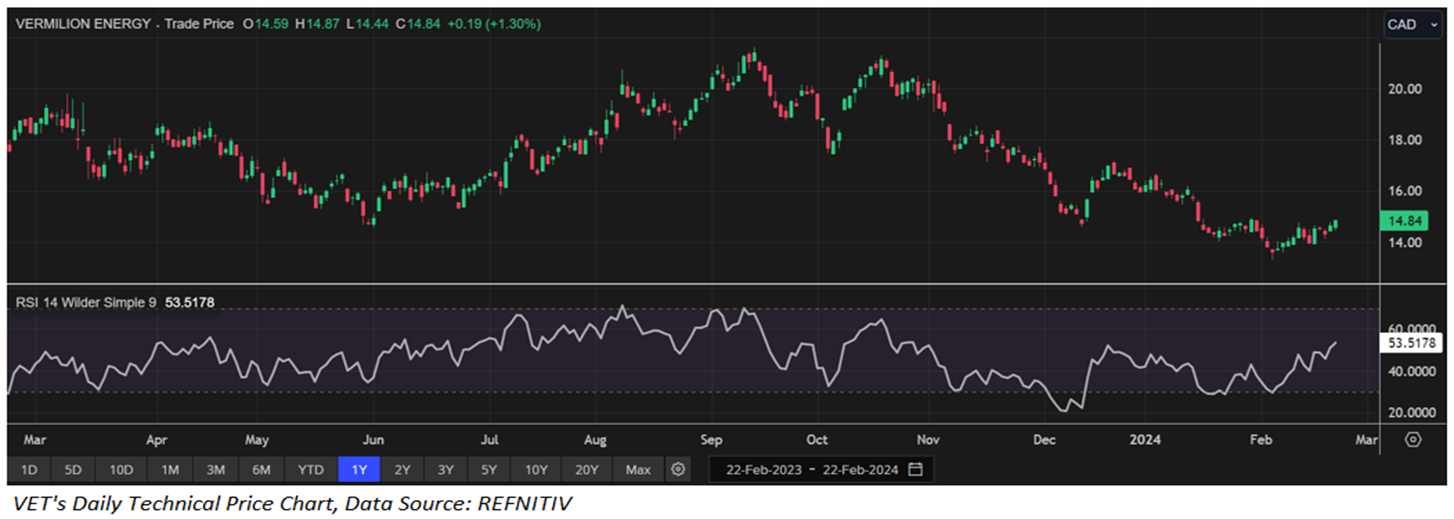
Task: Click the 16.00 price axis label
Action: click(x=1404, y=191)
